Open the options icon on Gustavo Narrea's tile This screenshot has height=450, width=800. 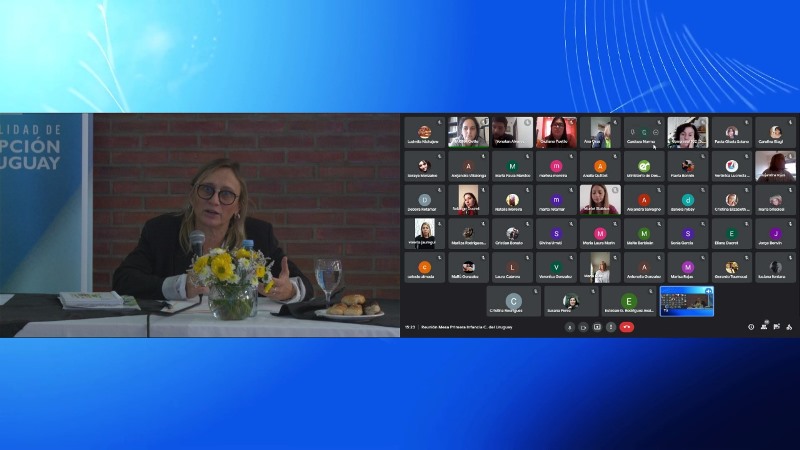pos(655,132)
